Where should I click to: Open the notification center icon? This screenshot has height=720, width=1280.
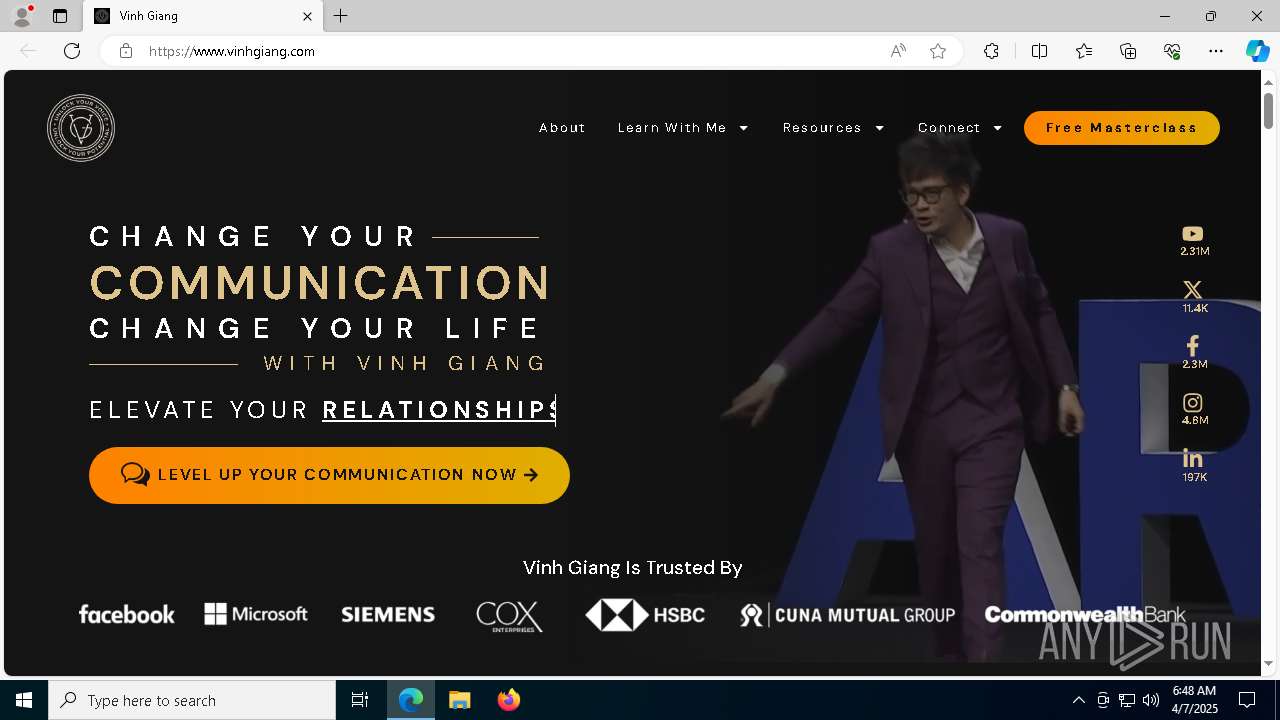pyautogui.click(x=1247, y=700)
